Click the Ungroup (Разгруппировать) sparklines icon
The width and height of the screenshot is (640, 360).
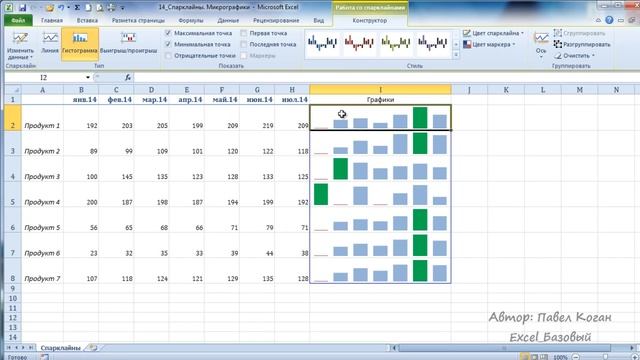point(558,44)
